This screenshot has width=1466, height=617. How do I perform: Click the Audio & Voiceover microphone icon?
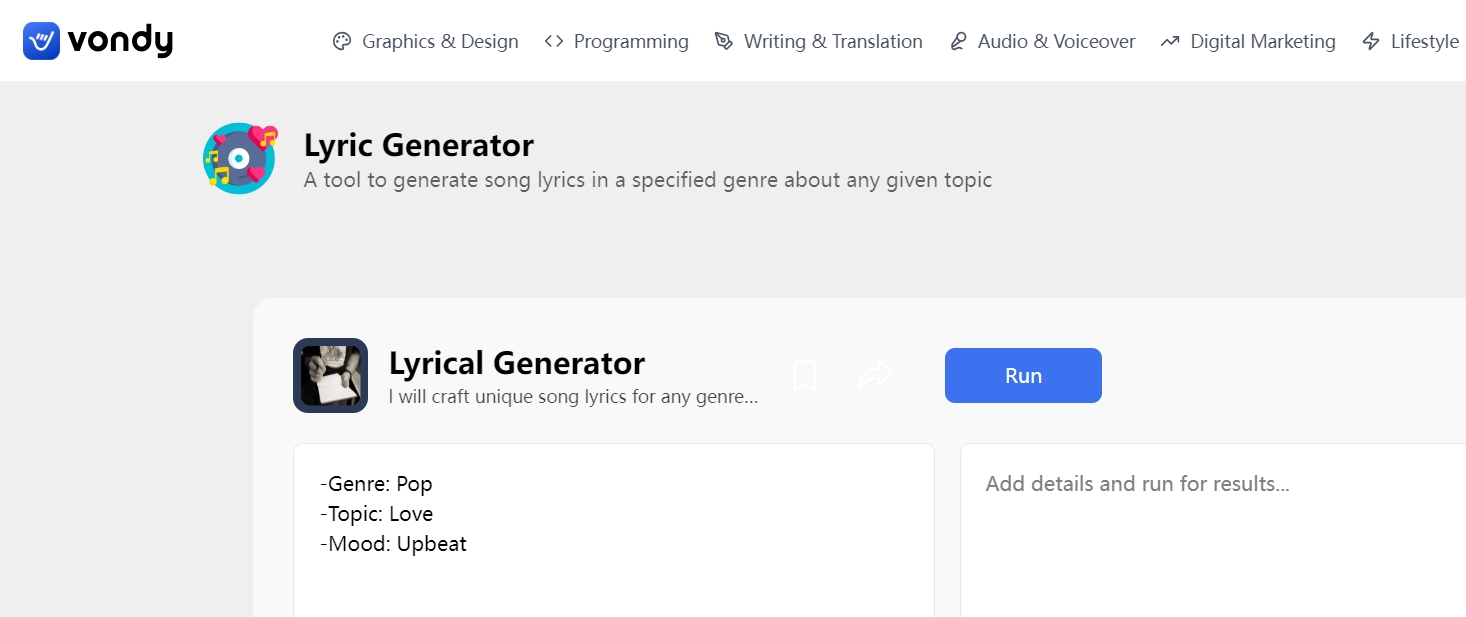pos(958,41)
